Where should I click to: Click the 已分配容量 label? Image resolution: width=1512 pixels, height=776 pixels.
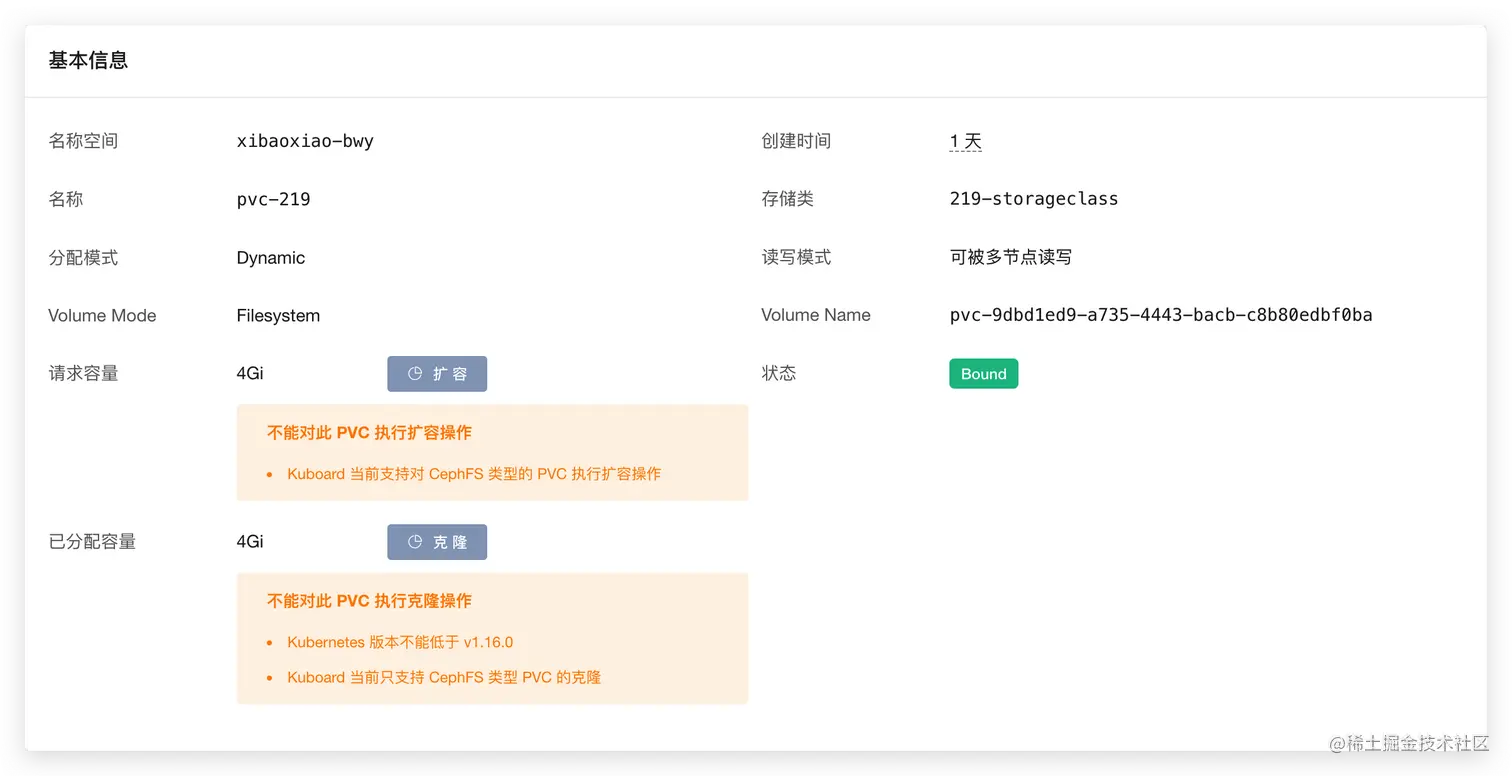click(x=92, y=541)
